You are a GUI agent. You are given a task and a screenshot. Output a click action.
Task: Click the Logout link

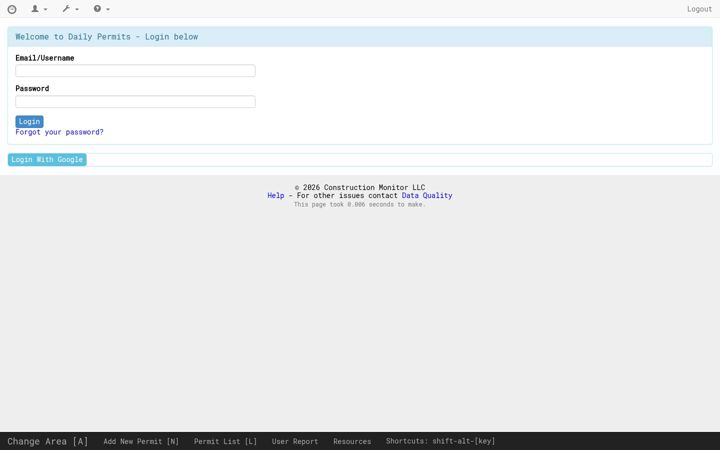(x=699, y=9)
